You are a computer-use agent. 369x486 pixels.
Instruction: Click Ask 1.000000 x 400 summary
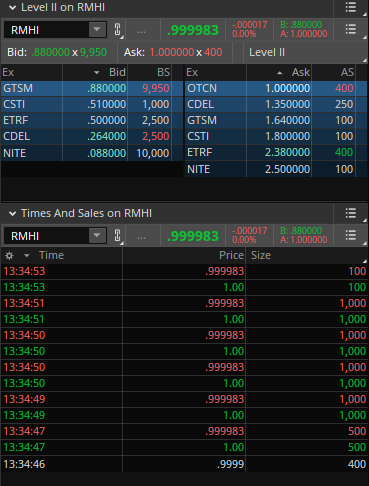173,52
